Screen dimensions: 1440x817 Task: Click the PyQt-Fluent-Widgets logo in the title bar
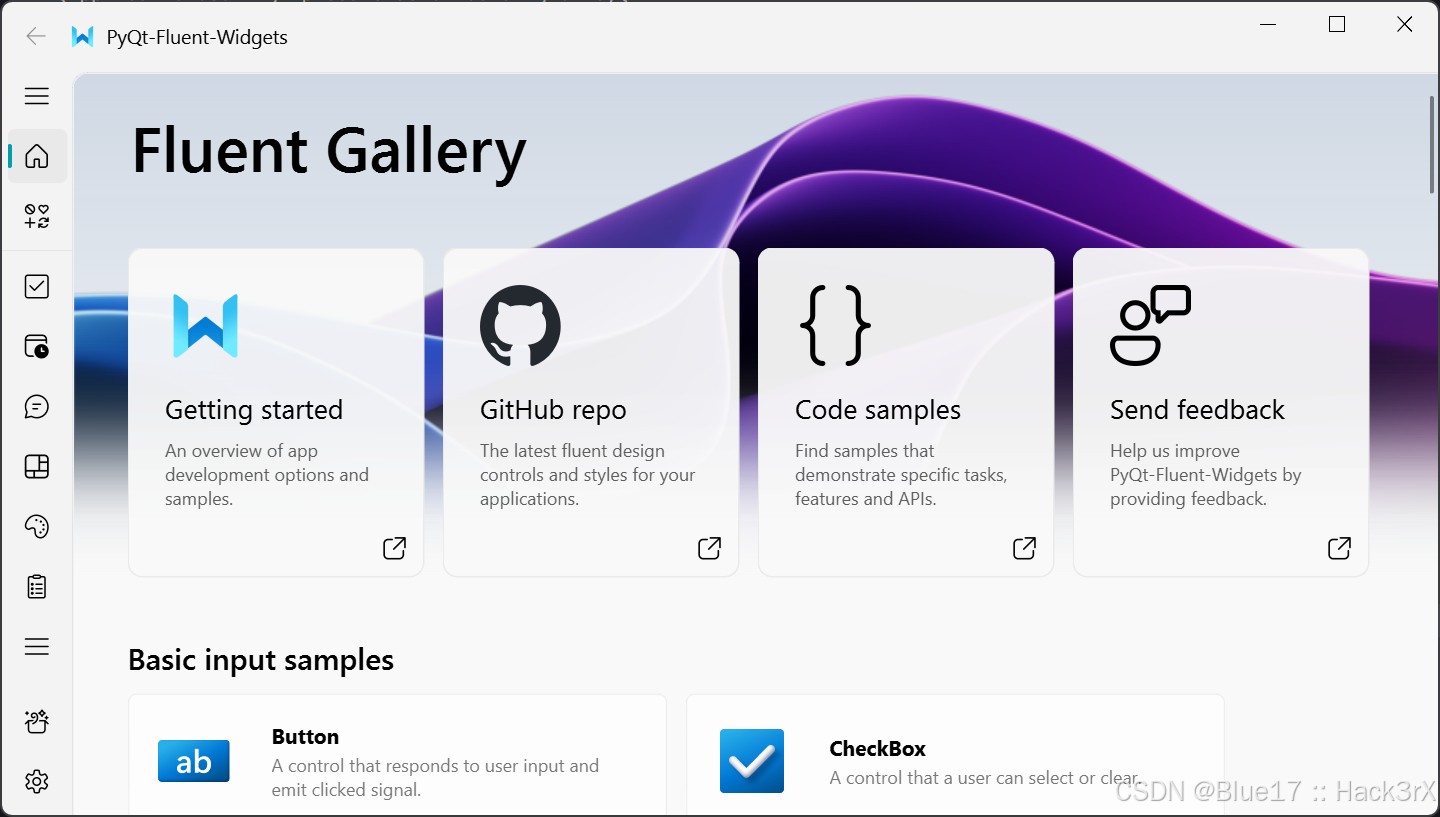[x=83, y=37]
